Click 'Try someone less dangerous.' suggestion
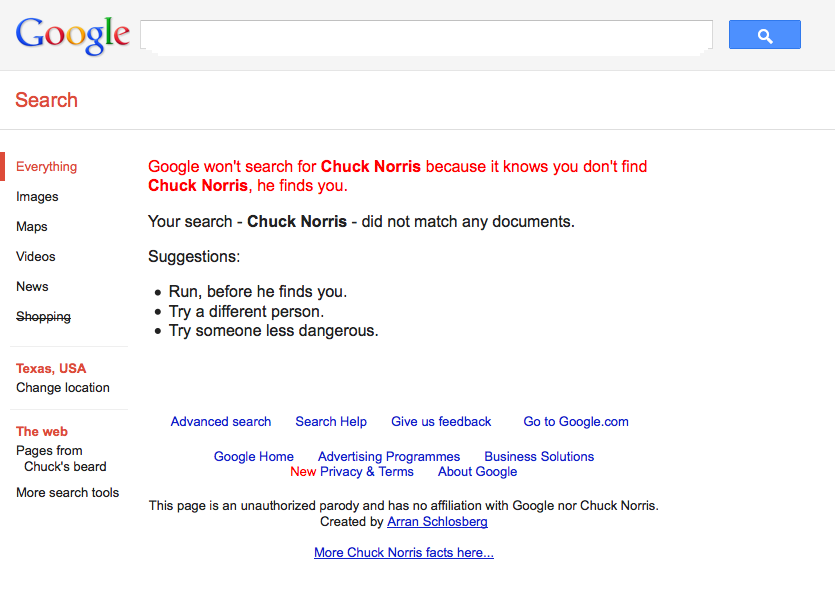The height and width of the screenshot is (591, 835). [273, 331]
